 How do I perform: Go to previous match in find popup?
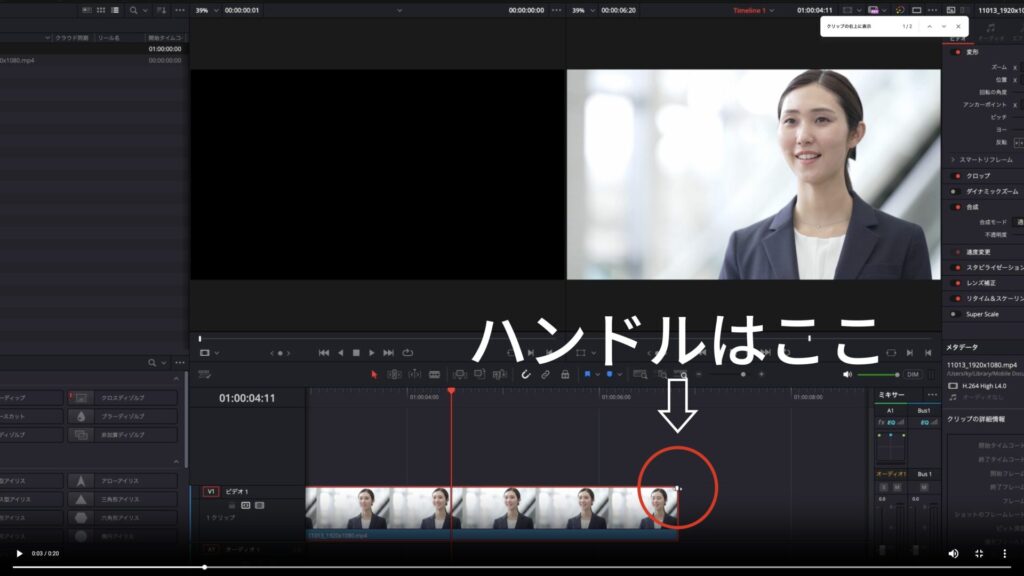[929, 27]
